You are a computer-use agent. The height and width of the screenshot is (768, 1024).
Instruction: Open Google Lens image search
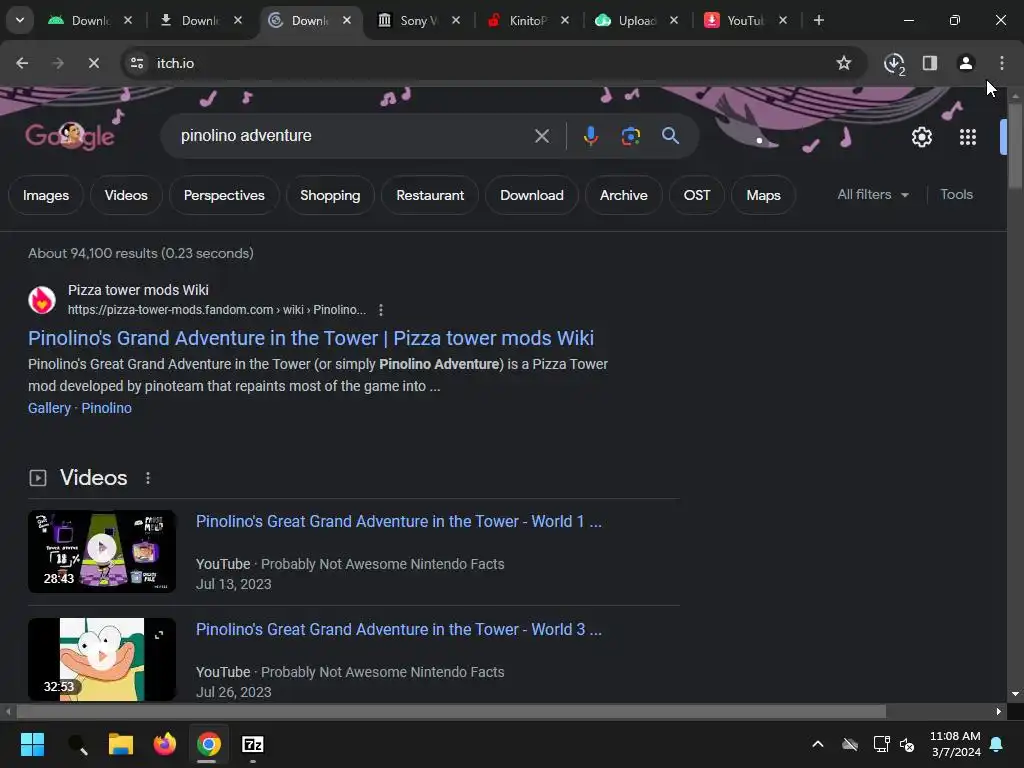pos(630,136)
